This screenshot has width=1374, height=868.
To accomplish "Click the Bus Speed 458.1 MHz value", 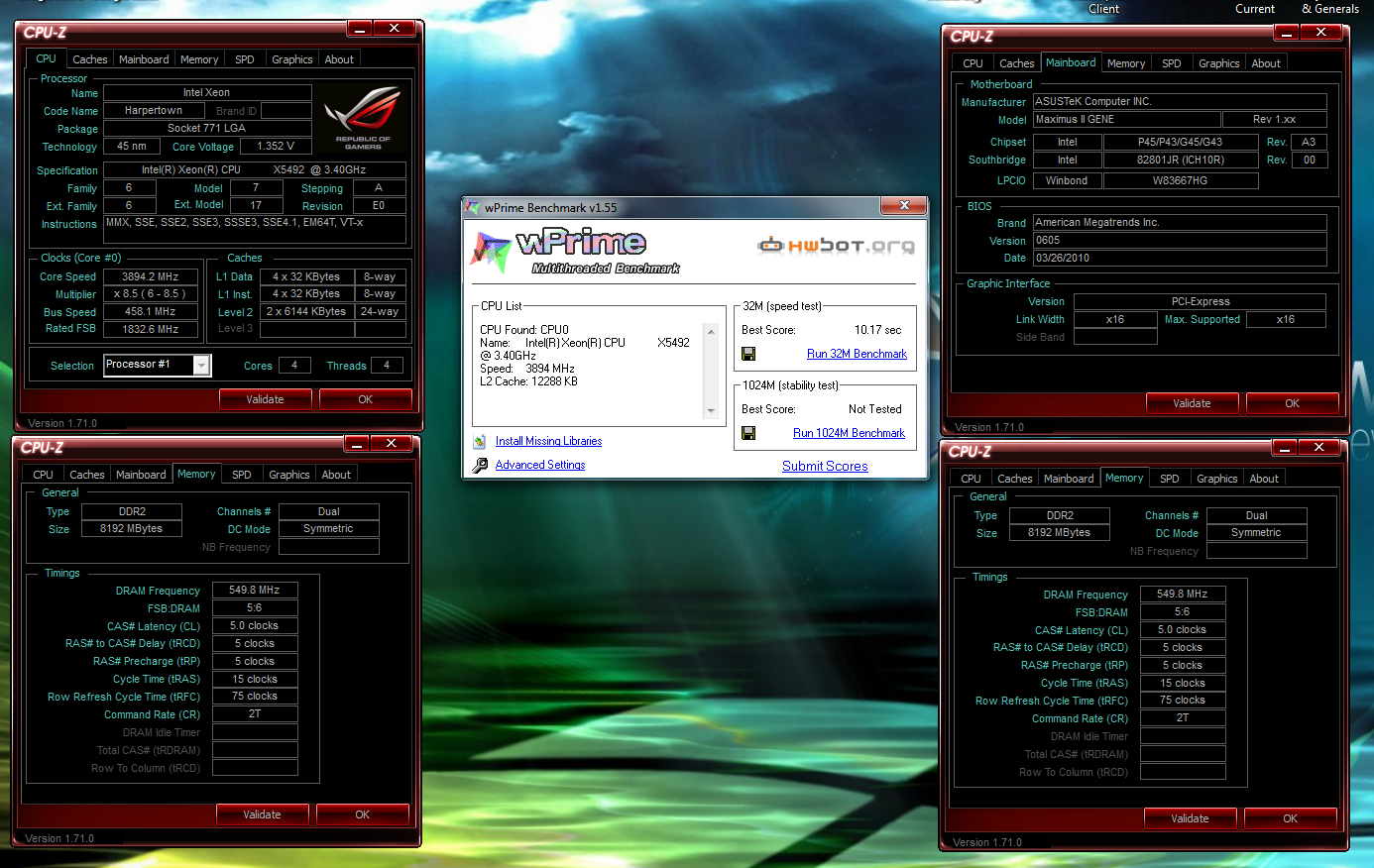I will tap(151, 311).
